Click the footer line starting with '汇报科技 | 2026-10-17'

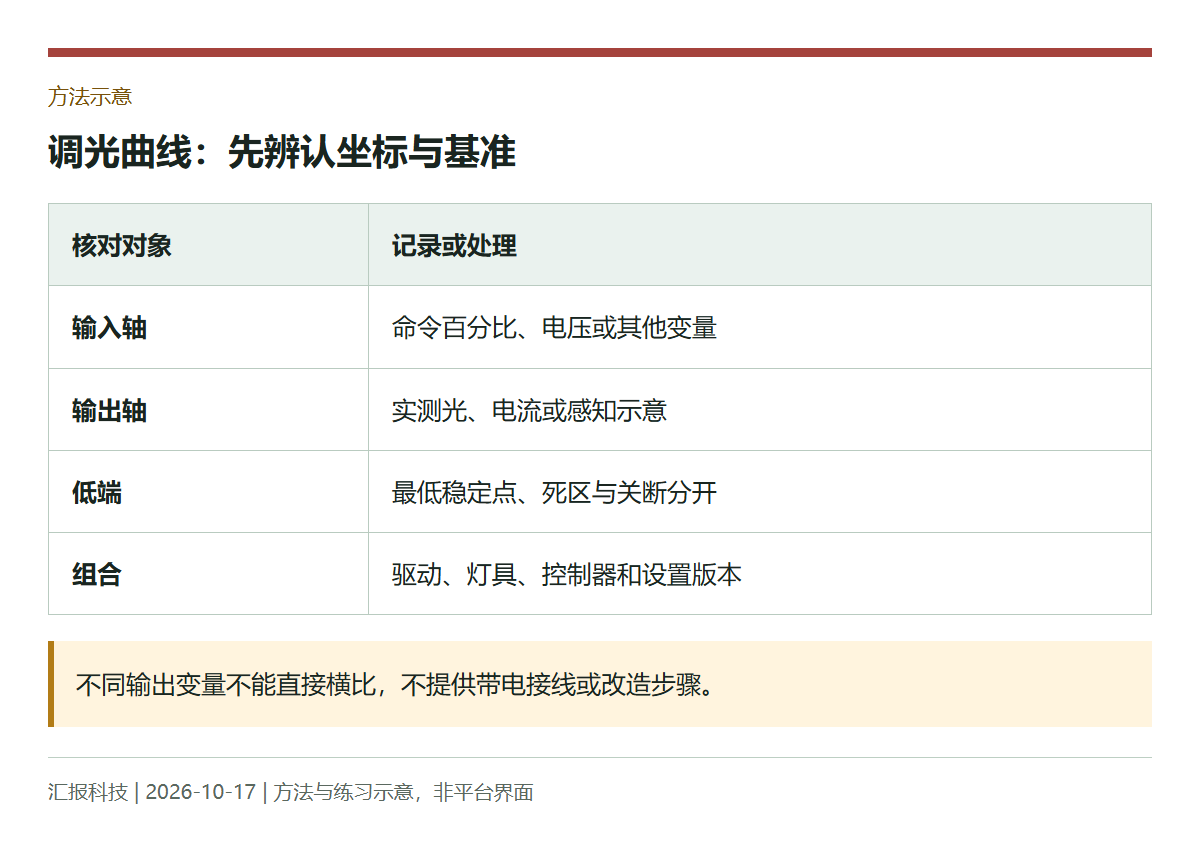291,793
